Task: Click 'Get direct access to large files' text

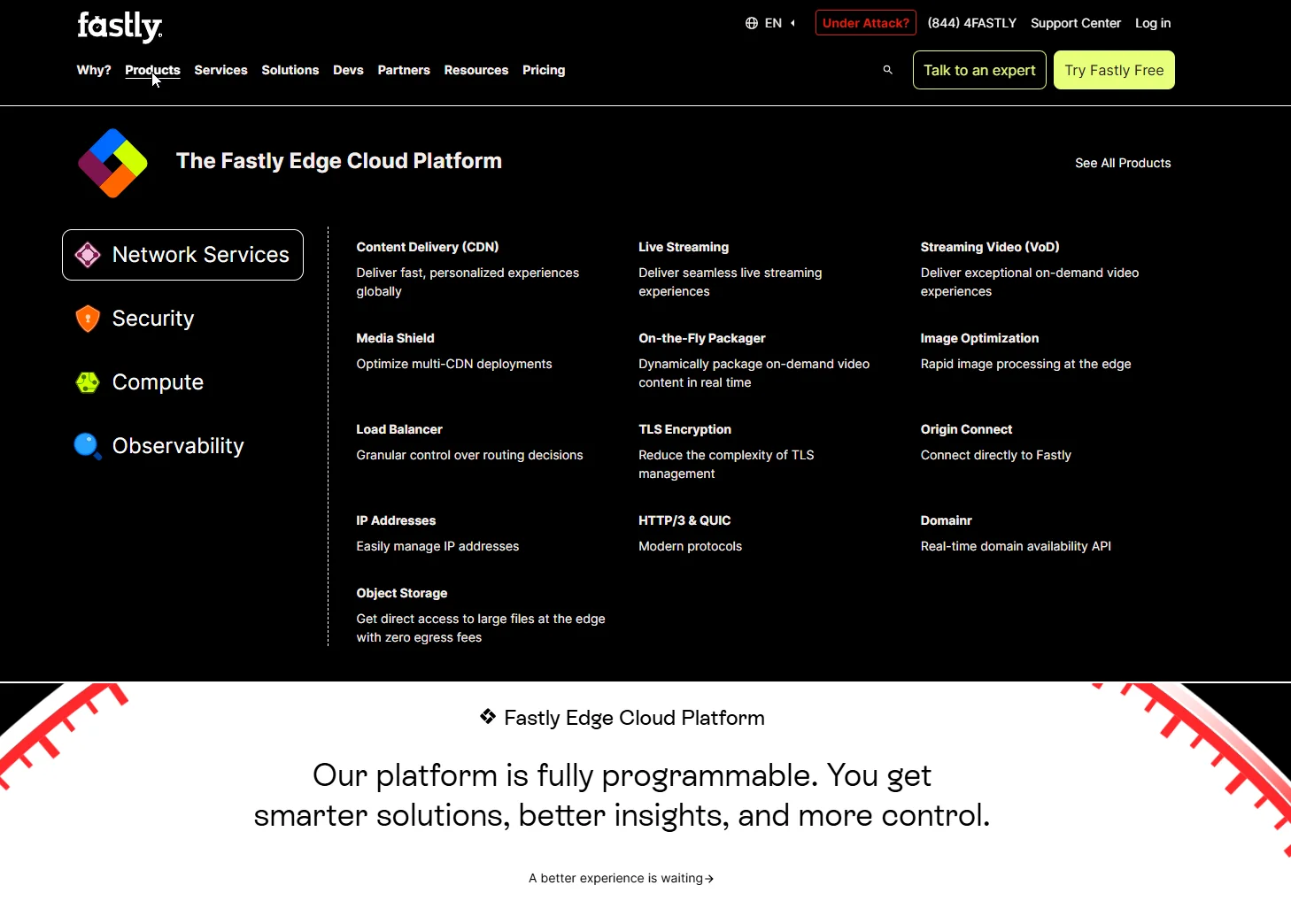Action: [x=481, y=628]
